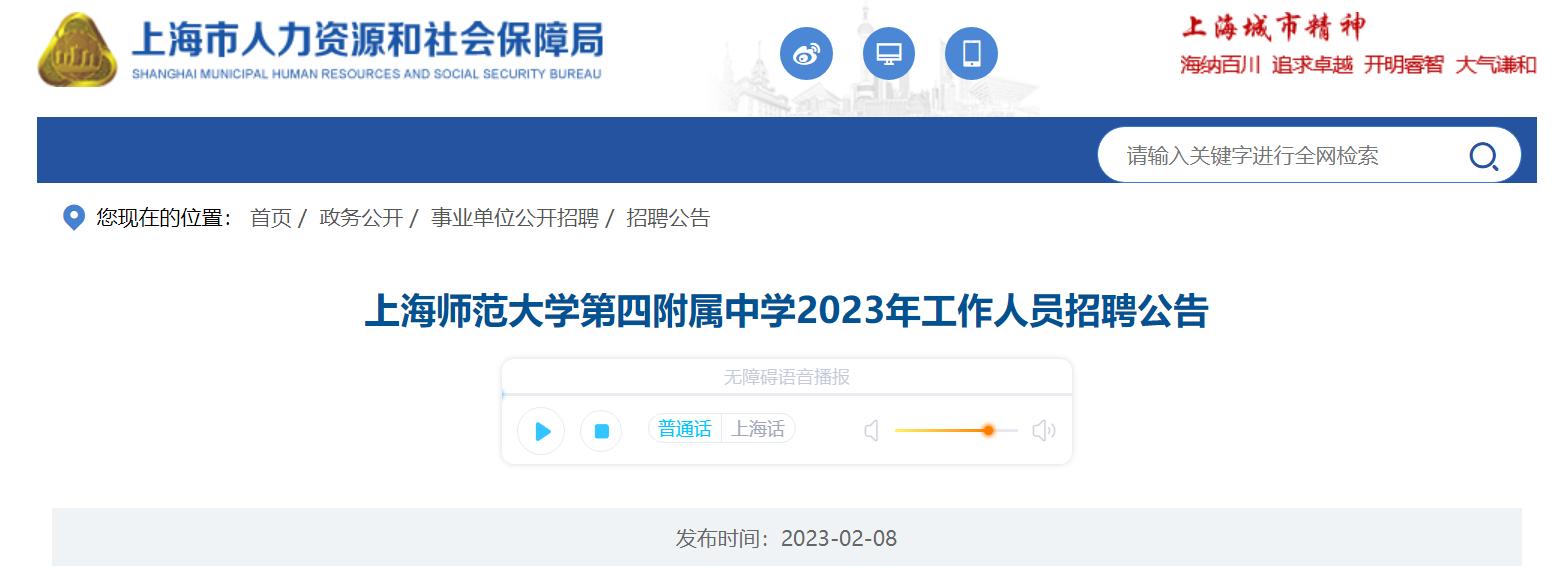Navigate to 事业单位公开招聘 breadcrumb
This screenshot has height=584, width=1556.
tap(514, 218)
